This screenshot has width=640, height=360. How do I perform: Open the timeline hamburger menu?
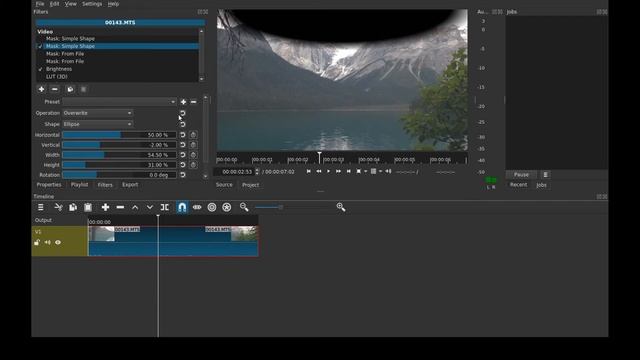41,207
